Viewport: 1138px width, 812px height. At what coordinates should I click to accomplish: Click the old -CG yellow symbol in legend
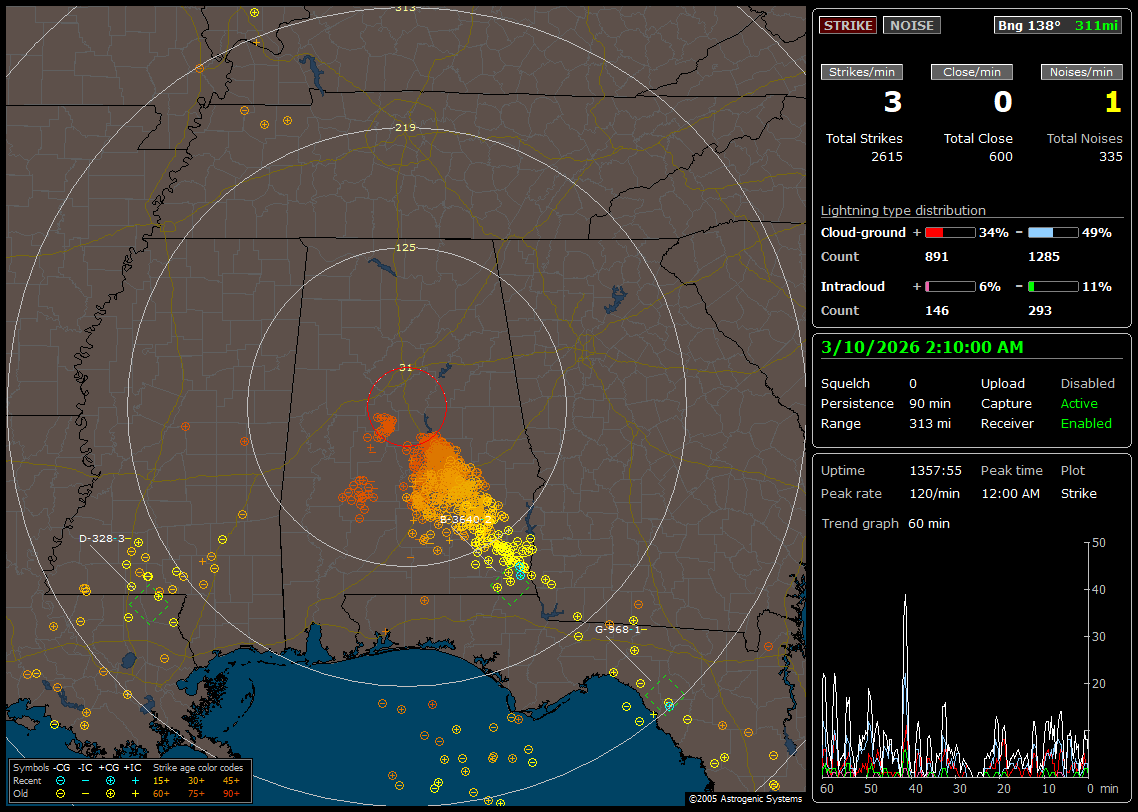(61, 793)
